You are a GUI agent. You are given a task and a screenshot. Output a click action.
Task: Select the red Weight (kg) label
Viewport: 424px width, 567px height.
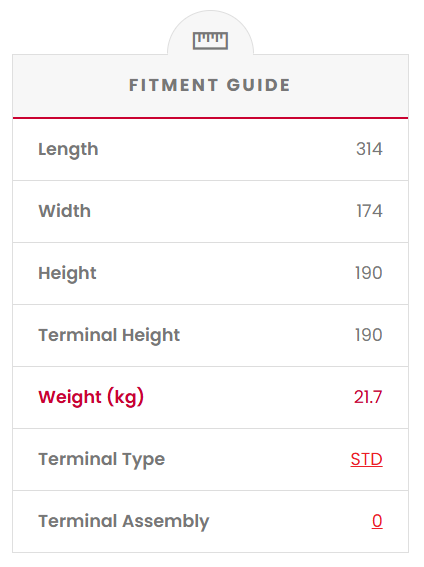(91, 397)
